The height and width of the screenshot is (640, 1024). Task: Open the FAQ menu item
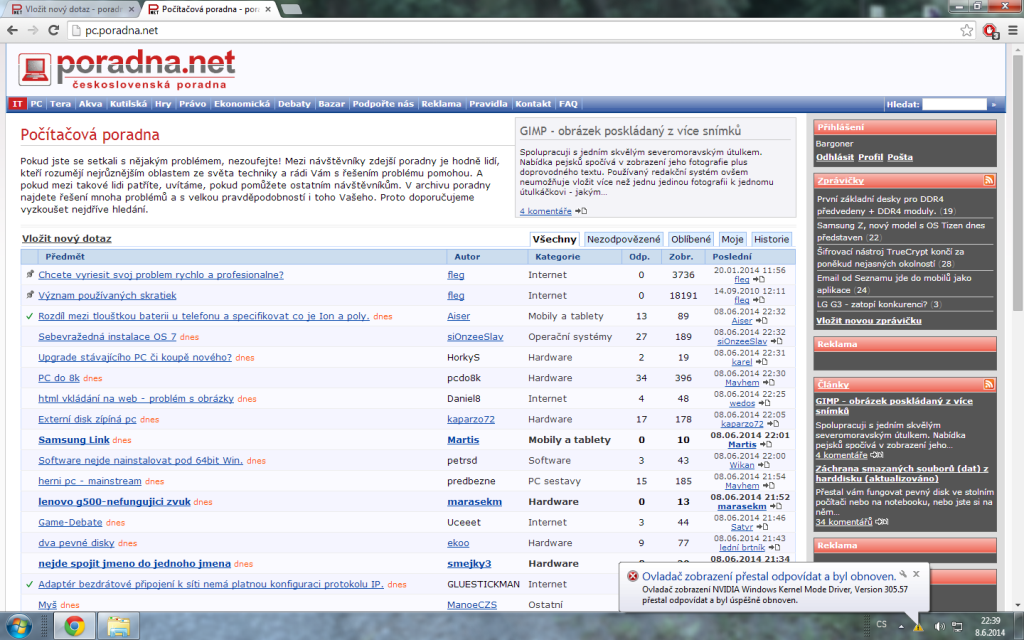tap(568, 104)
